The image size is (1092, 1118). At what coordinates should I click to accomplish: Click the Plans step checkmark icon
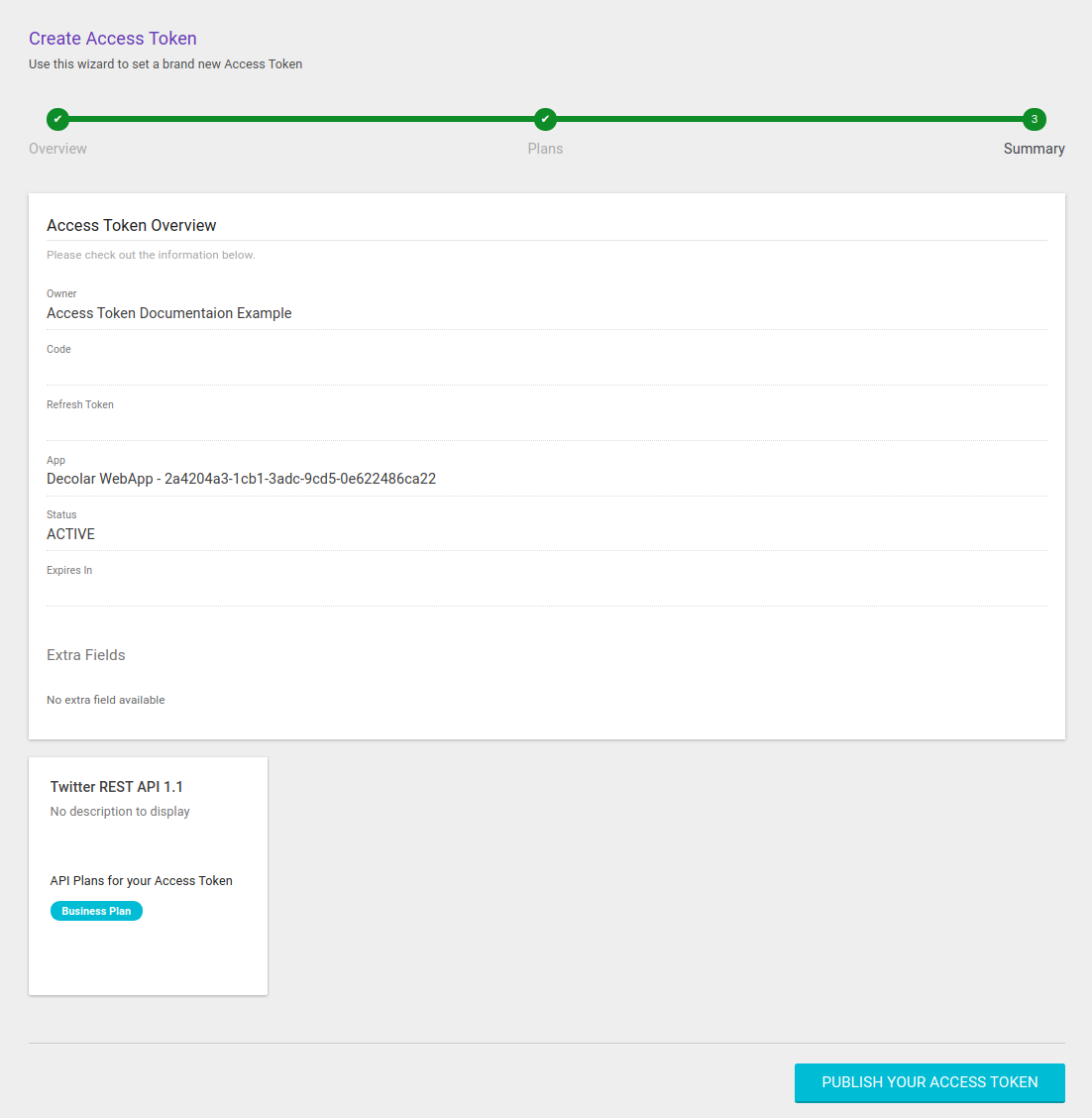point(545,119)
